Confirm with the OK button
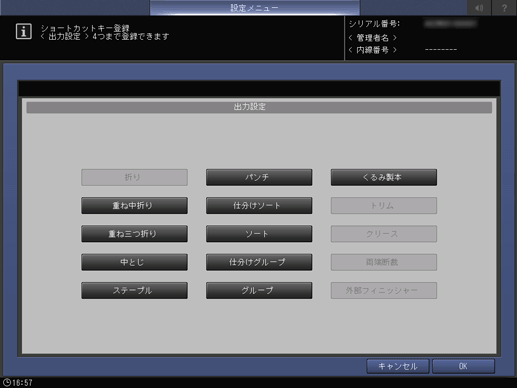The image size is (517, 388). click(463, 366)
